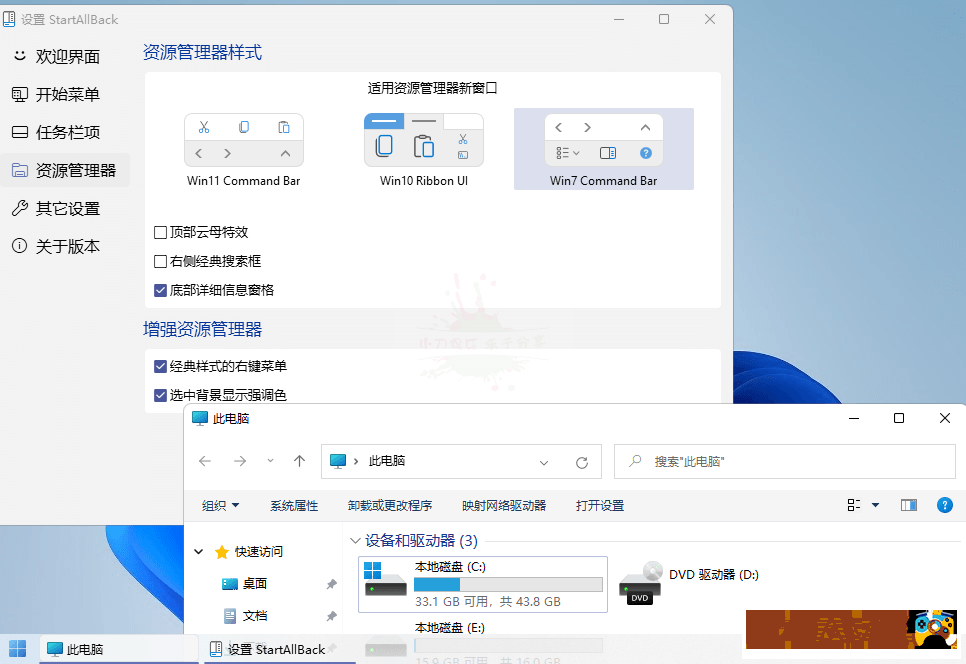This screenshot has height=664, width=966.
Task: Click the Windows Start button
Action: tap(17, 649)
